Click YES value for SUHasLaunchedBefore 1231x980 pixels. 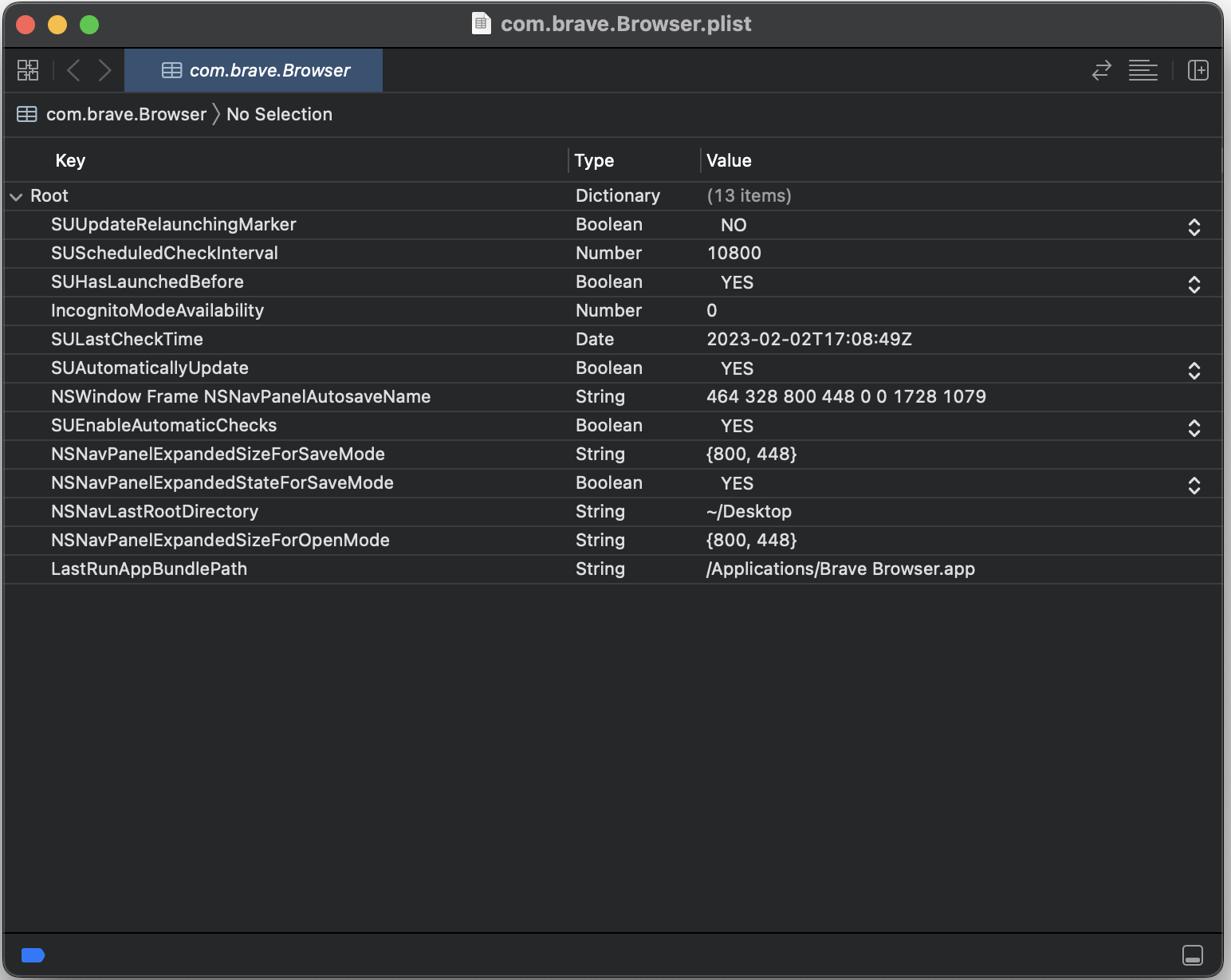(x=737, y=283)
